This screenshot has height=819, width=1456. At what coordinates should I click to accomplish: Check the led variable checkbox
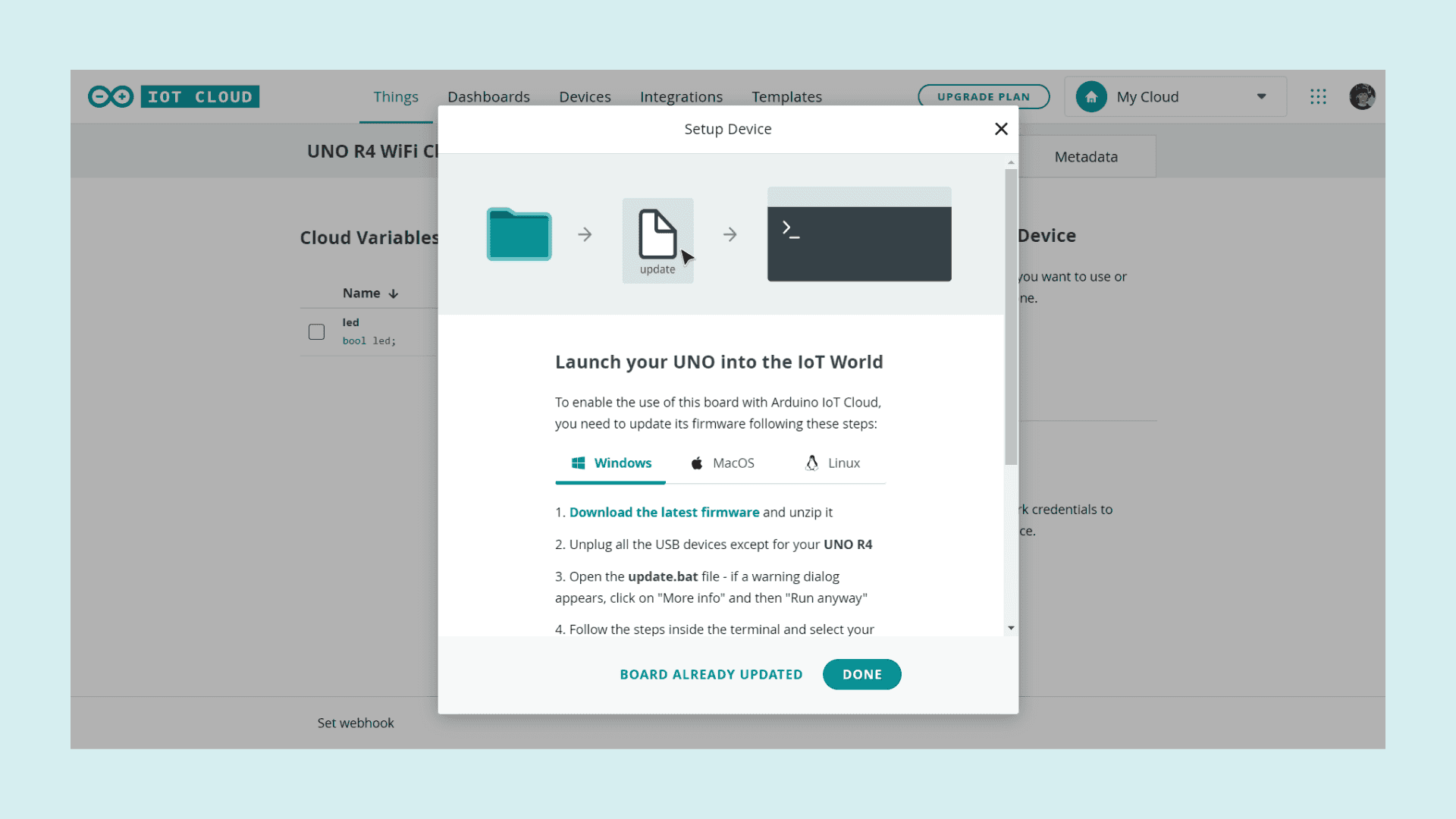[x=316, y=331]
